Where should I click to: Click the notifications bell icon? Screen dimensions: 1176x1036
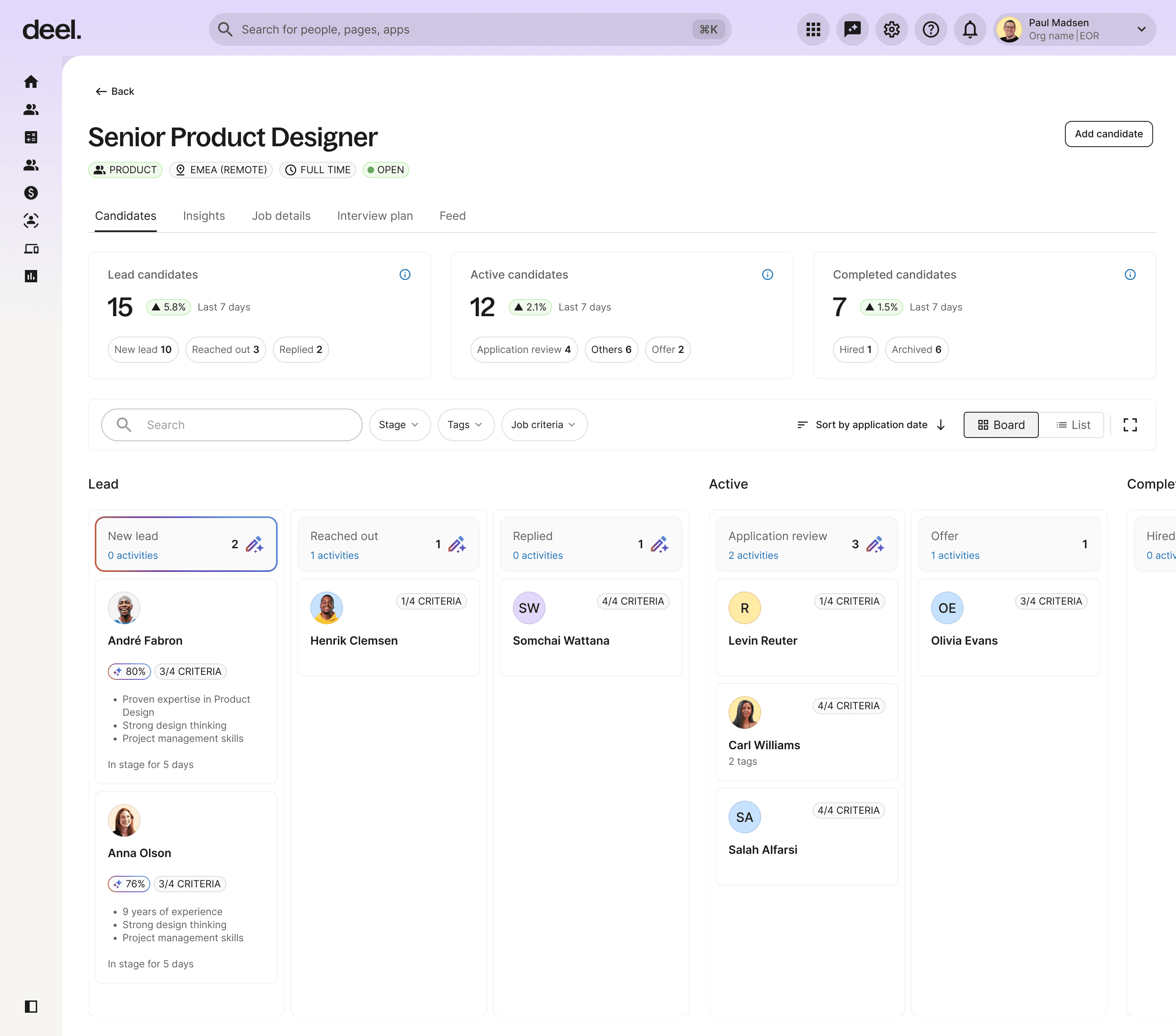(x=969, y=29)
